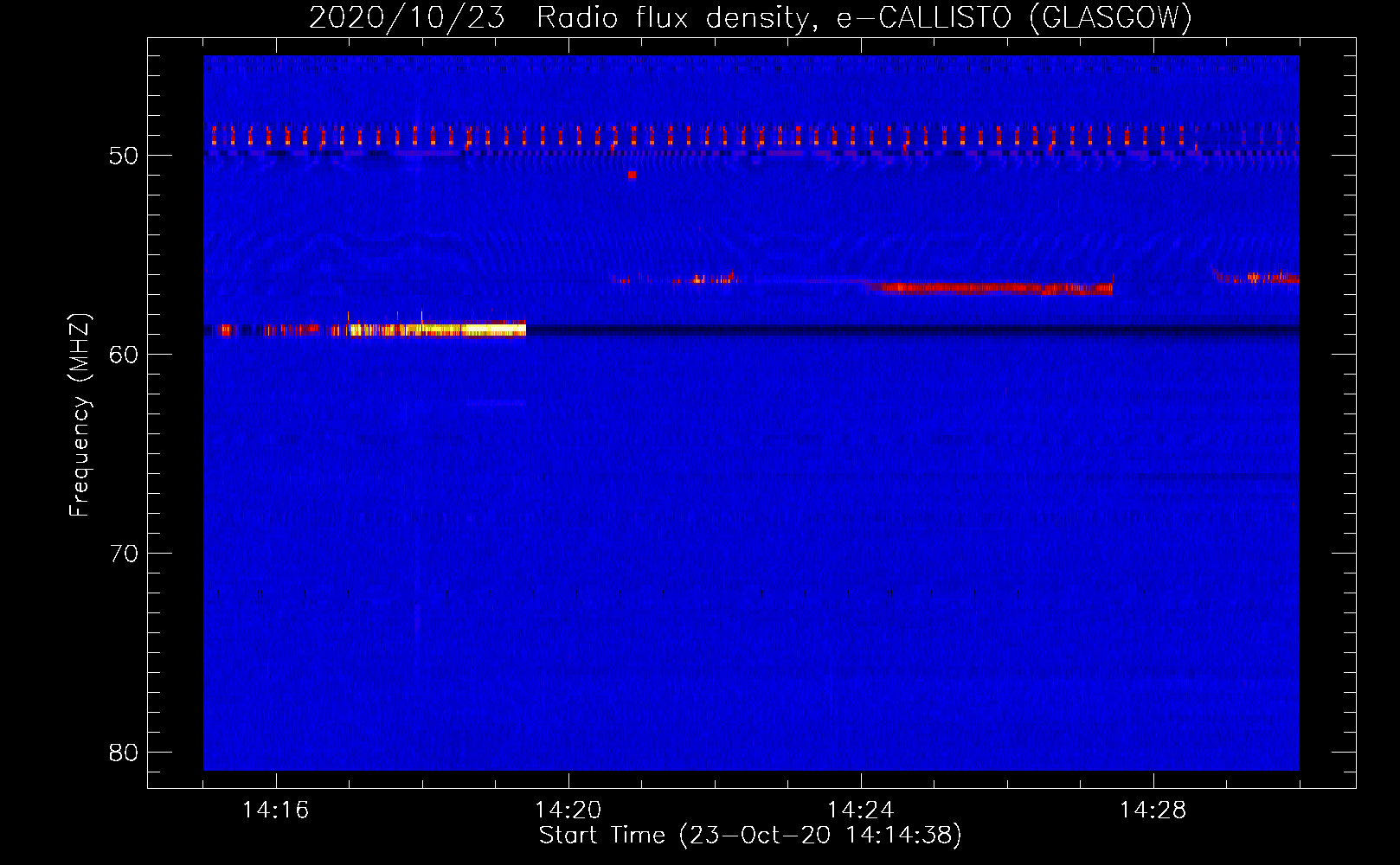Click the 14:16 time tick label

[276, 811]
